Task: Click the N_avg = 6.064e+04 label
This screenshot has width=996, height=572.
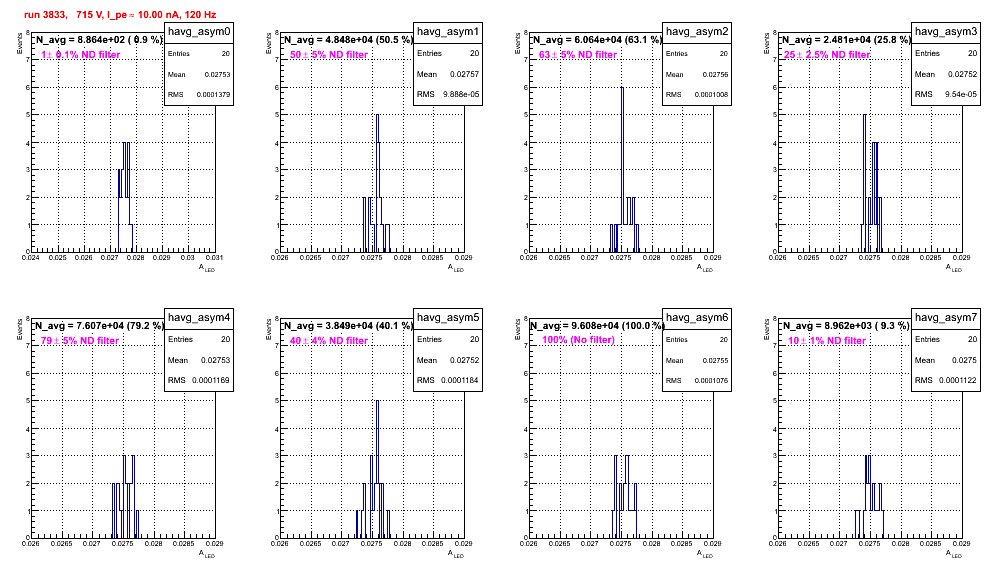Action: tap(597, 40)
